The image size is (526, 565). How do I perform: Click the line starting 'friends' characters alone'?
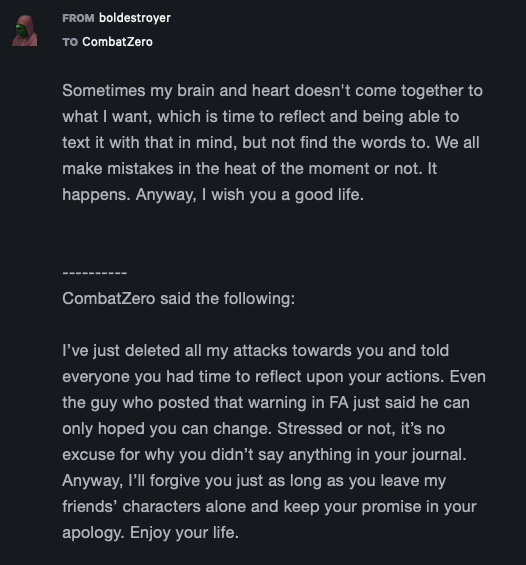269,507
